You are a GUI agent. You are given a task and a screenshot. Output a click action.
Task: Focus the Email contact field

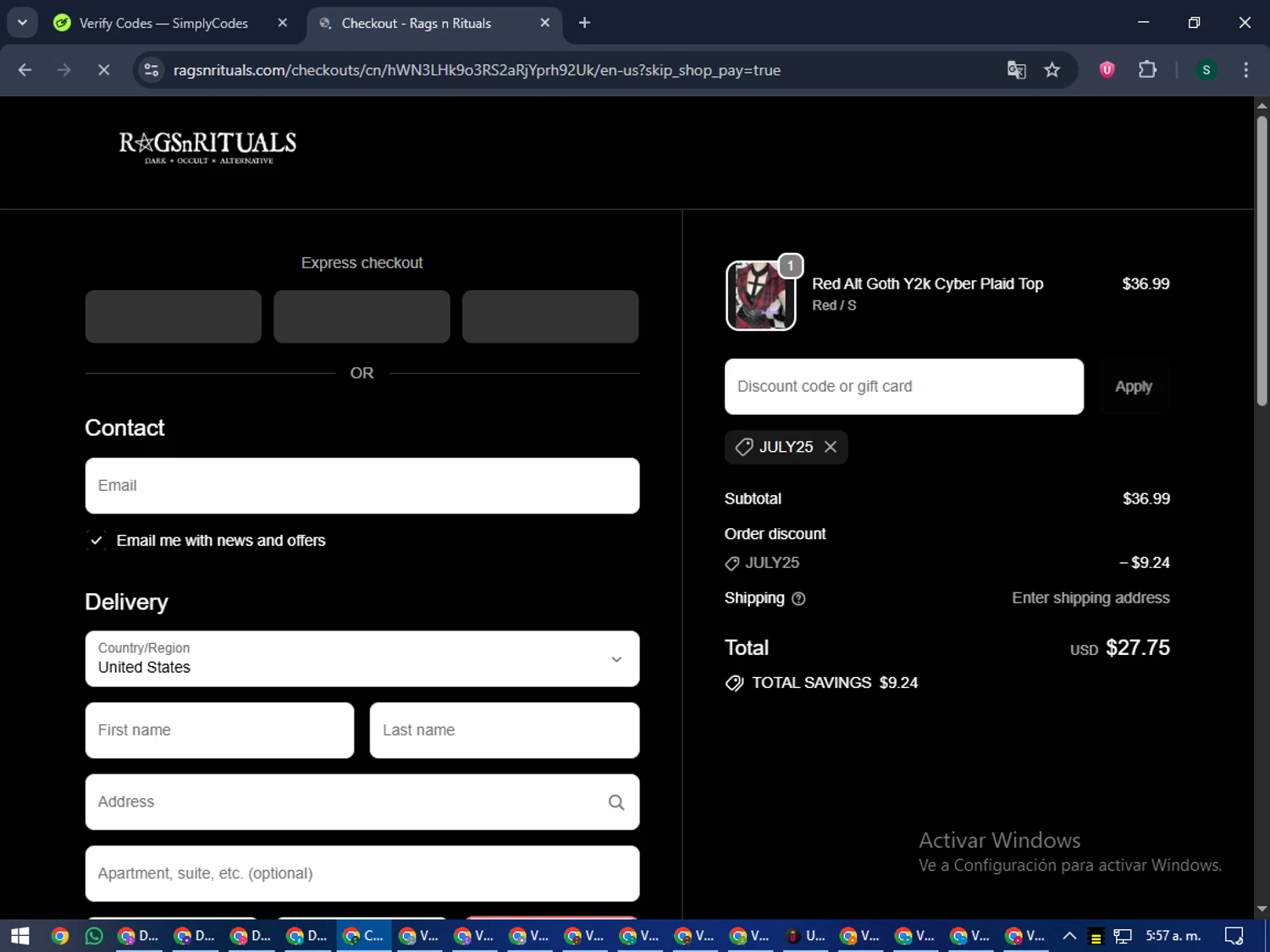[362, 486]
